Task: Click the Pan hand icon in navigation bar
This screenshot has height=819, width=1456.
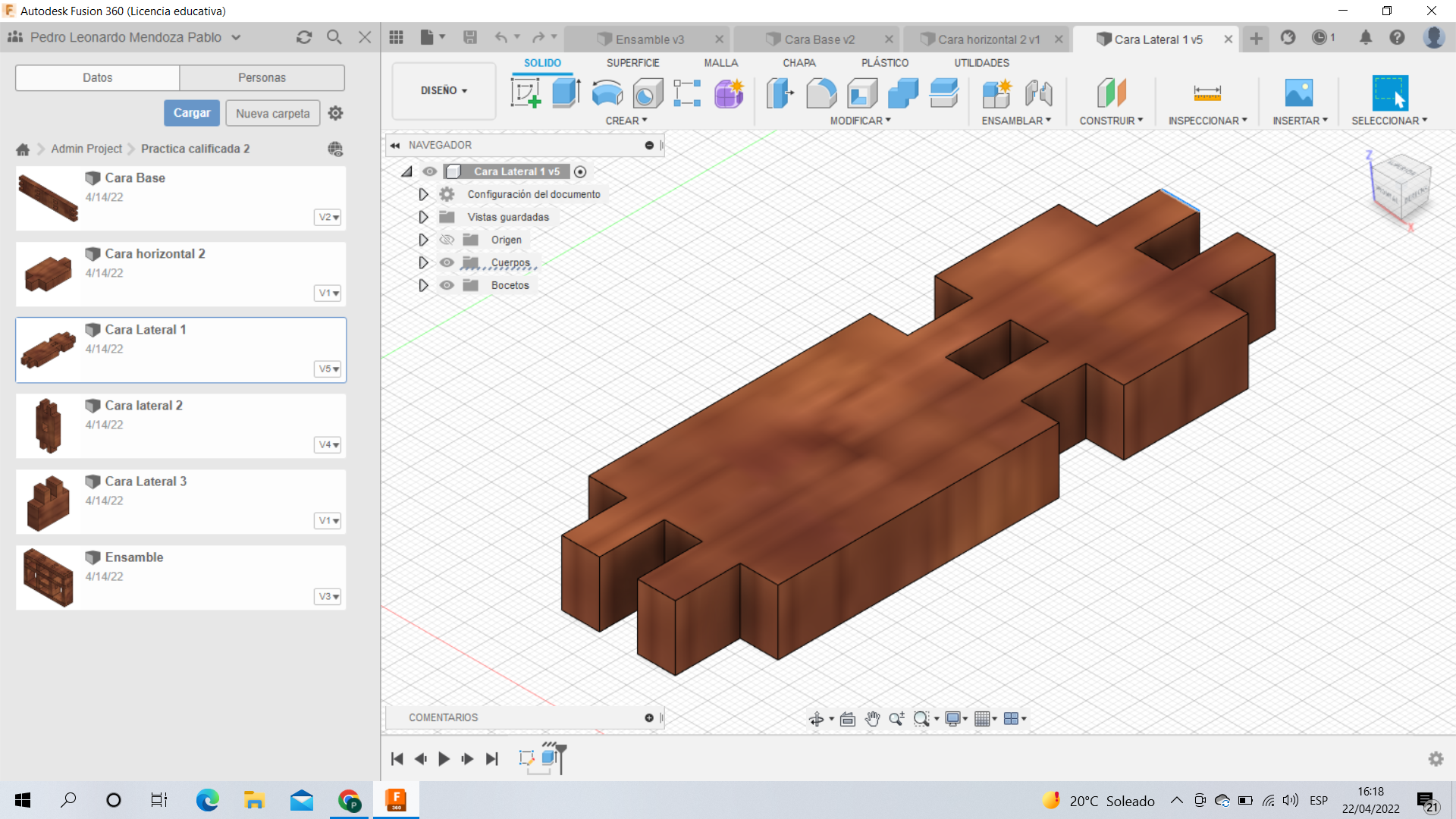Action: point(872,719)
